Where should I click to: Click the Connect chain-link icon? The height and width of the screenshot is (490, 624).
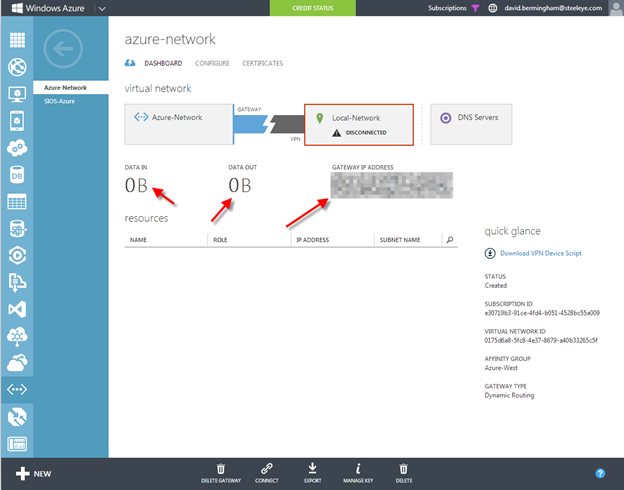(266, 467)
